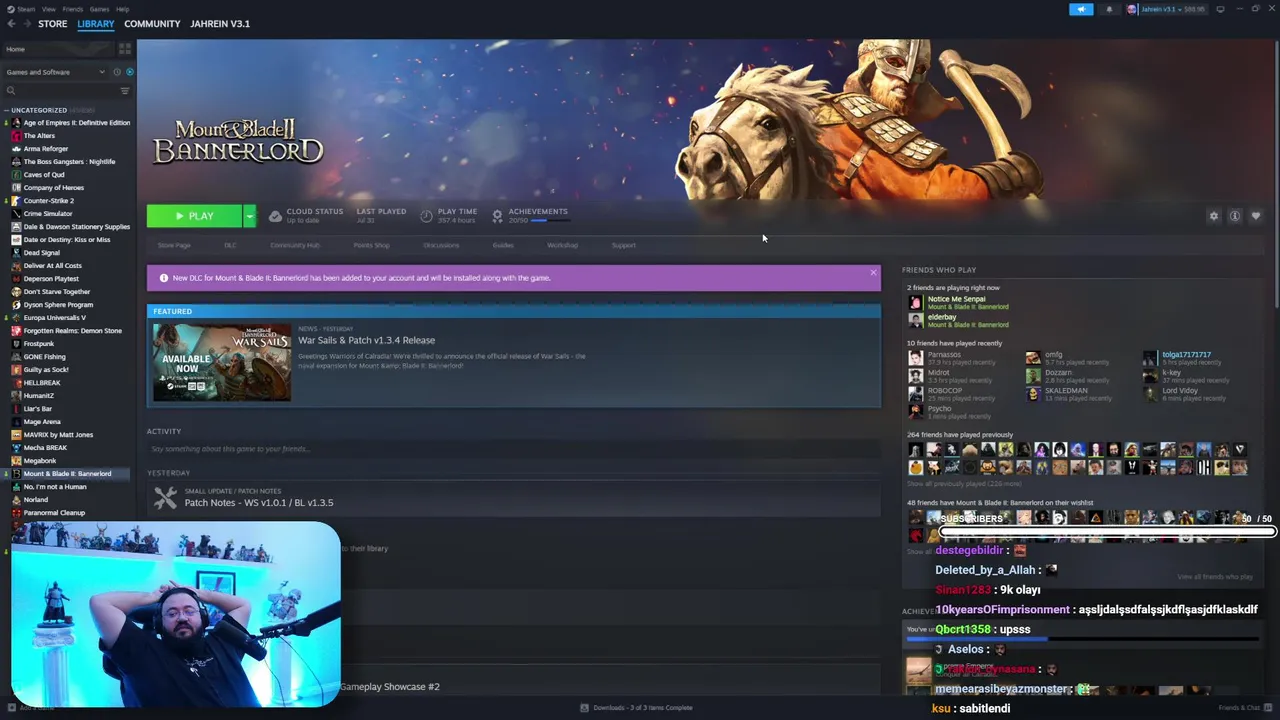Show game info icon
Screen dimensions: 1280x720
tap(1235, 216)
